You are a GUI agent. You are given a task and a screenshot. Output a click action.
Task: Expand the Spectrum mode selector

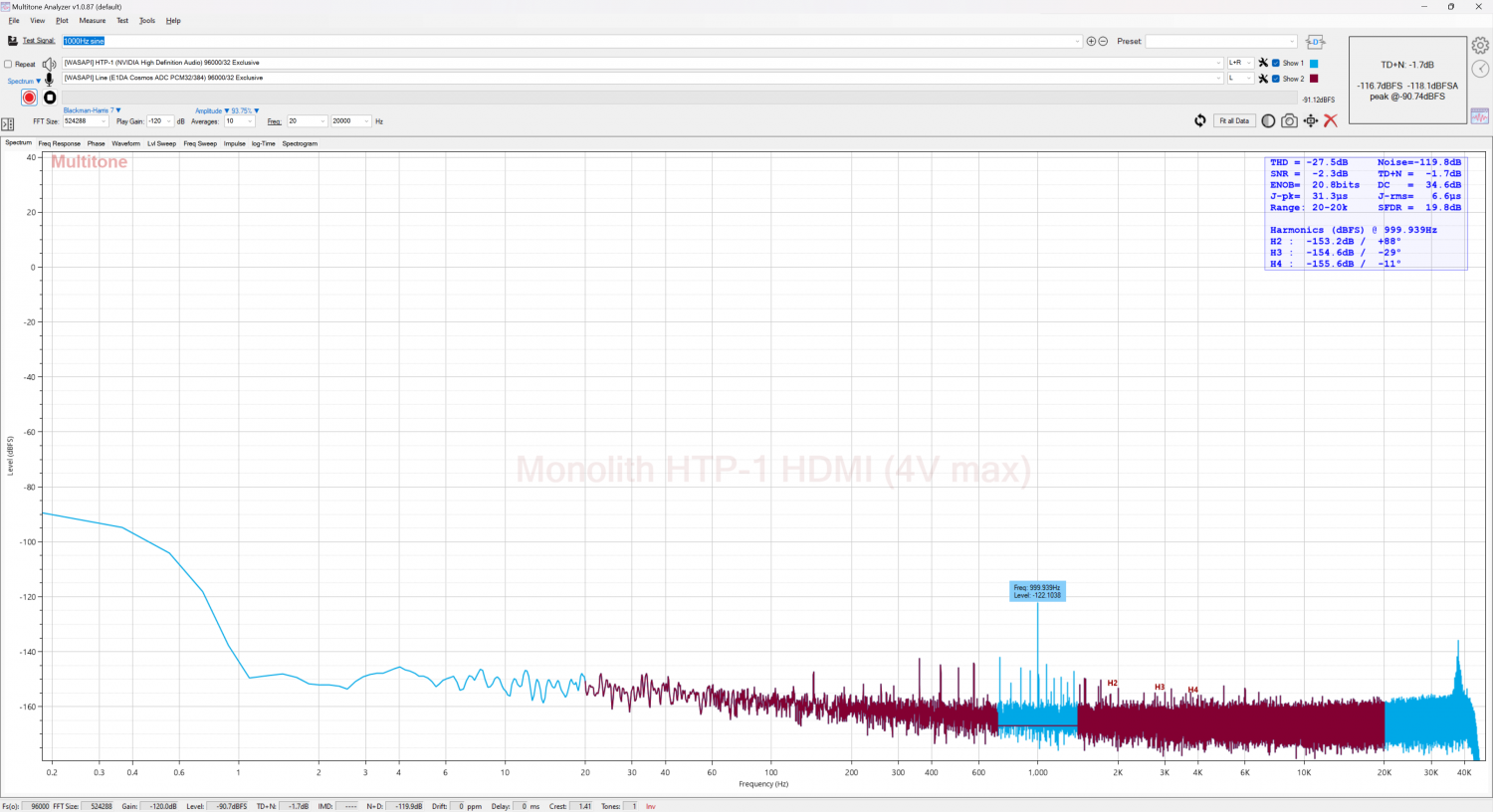pyautogui.click(x=24, y=82)
